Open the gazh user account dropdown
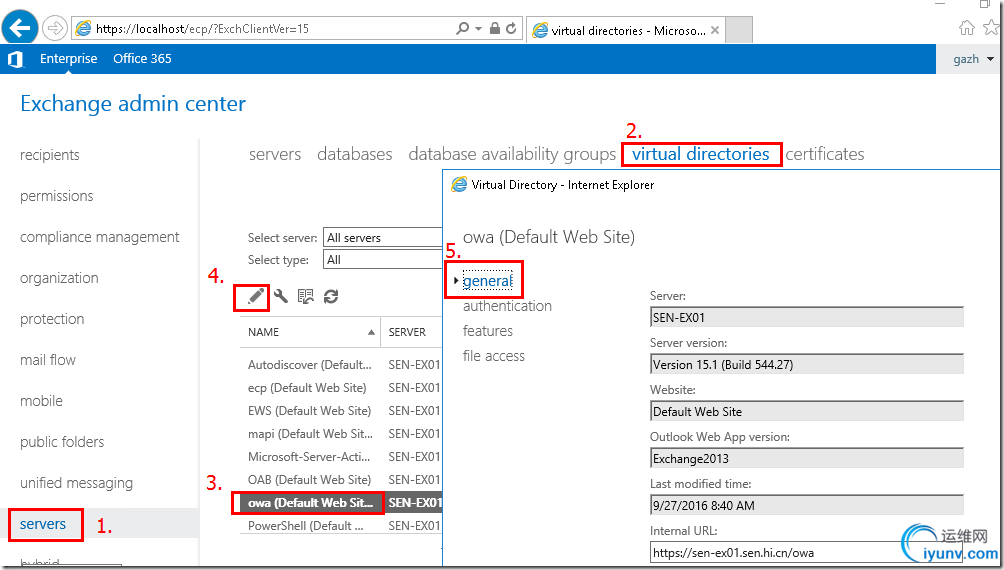The image size is (1004, 570). [x=973, y=59]
